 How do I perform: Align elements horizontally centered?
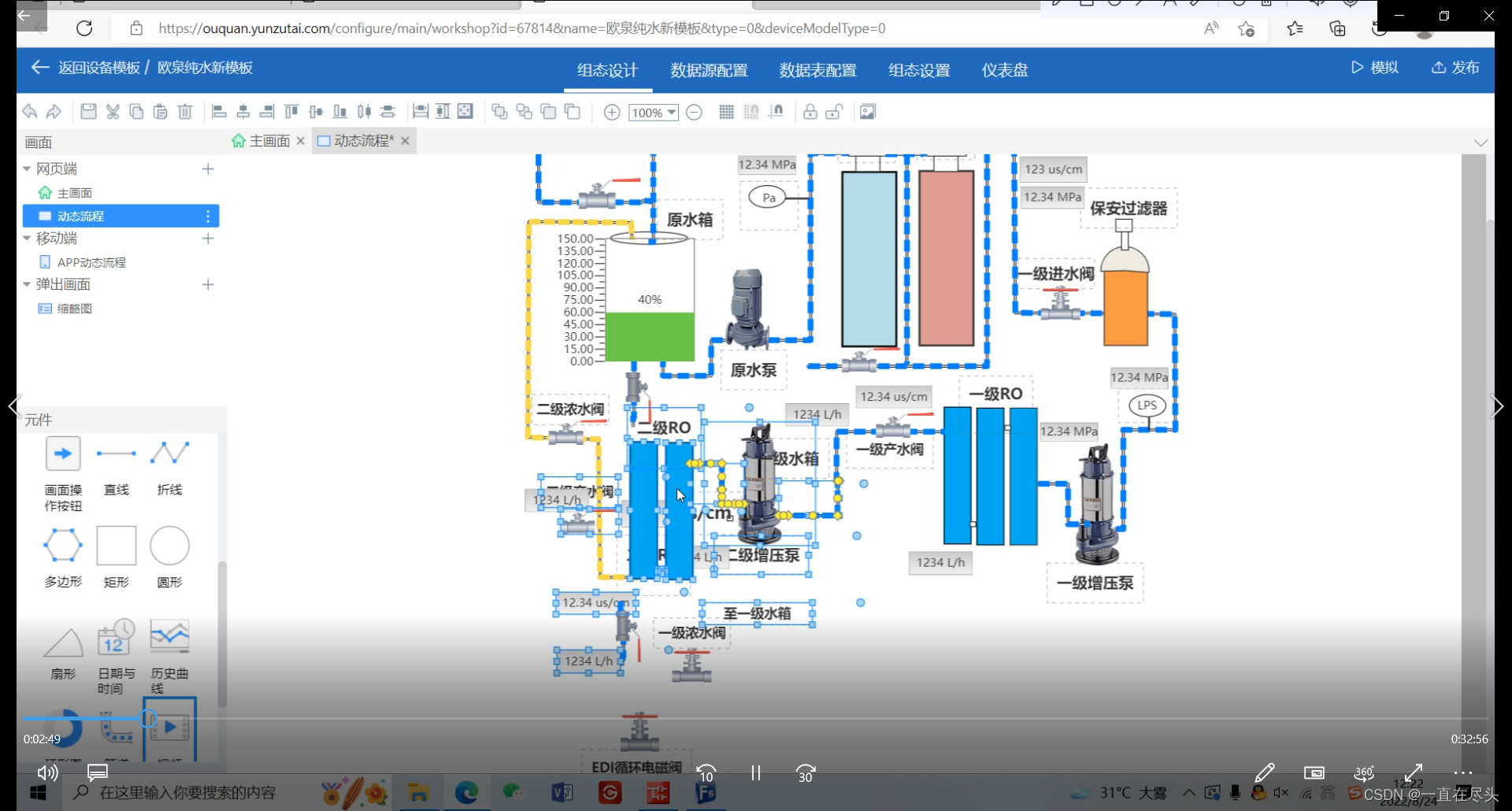[x=243, y=112]
